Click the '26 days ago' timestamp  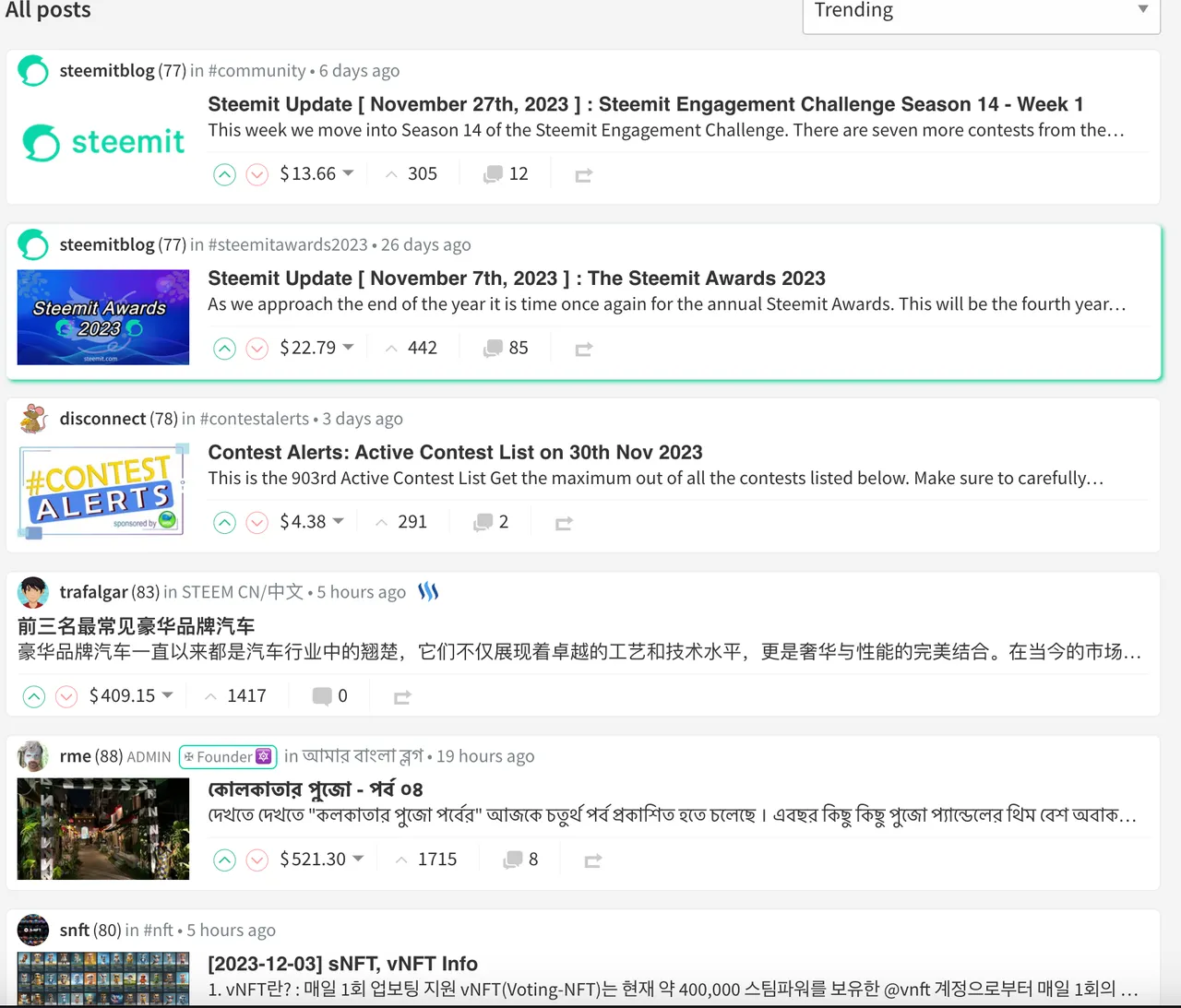(426, 245)
